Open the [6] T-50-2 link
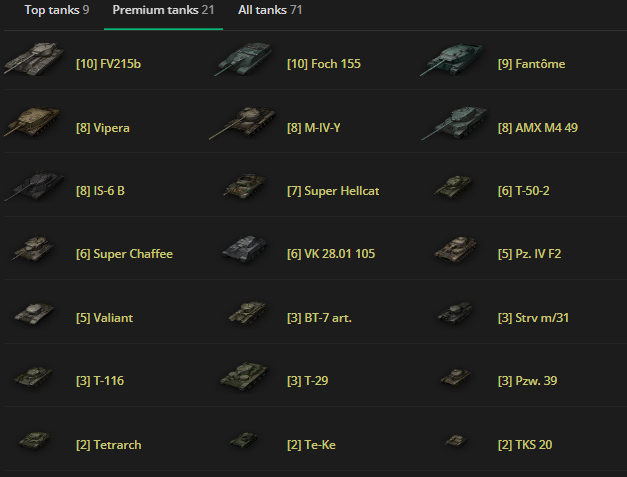The height and width of the screenshot is (477, 627). click(523, 191)
